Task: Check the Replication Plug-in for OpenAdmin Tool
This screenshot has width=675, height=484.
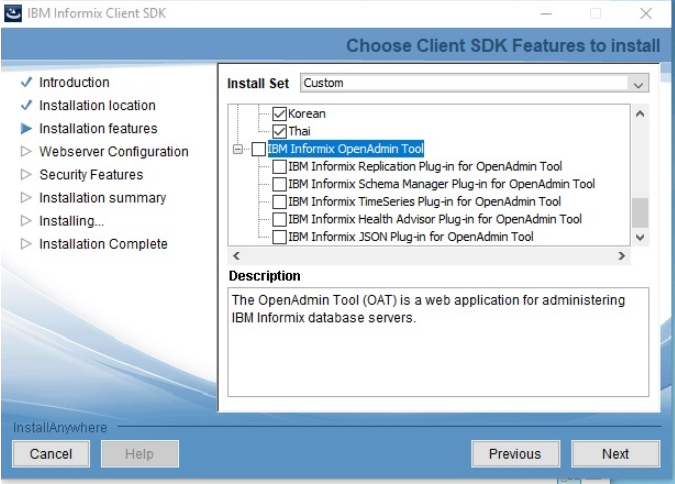Action: pos(279,167)
